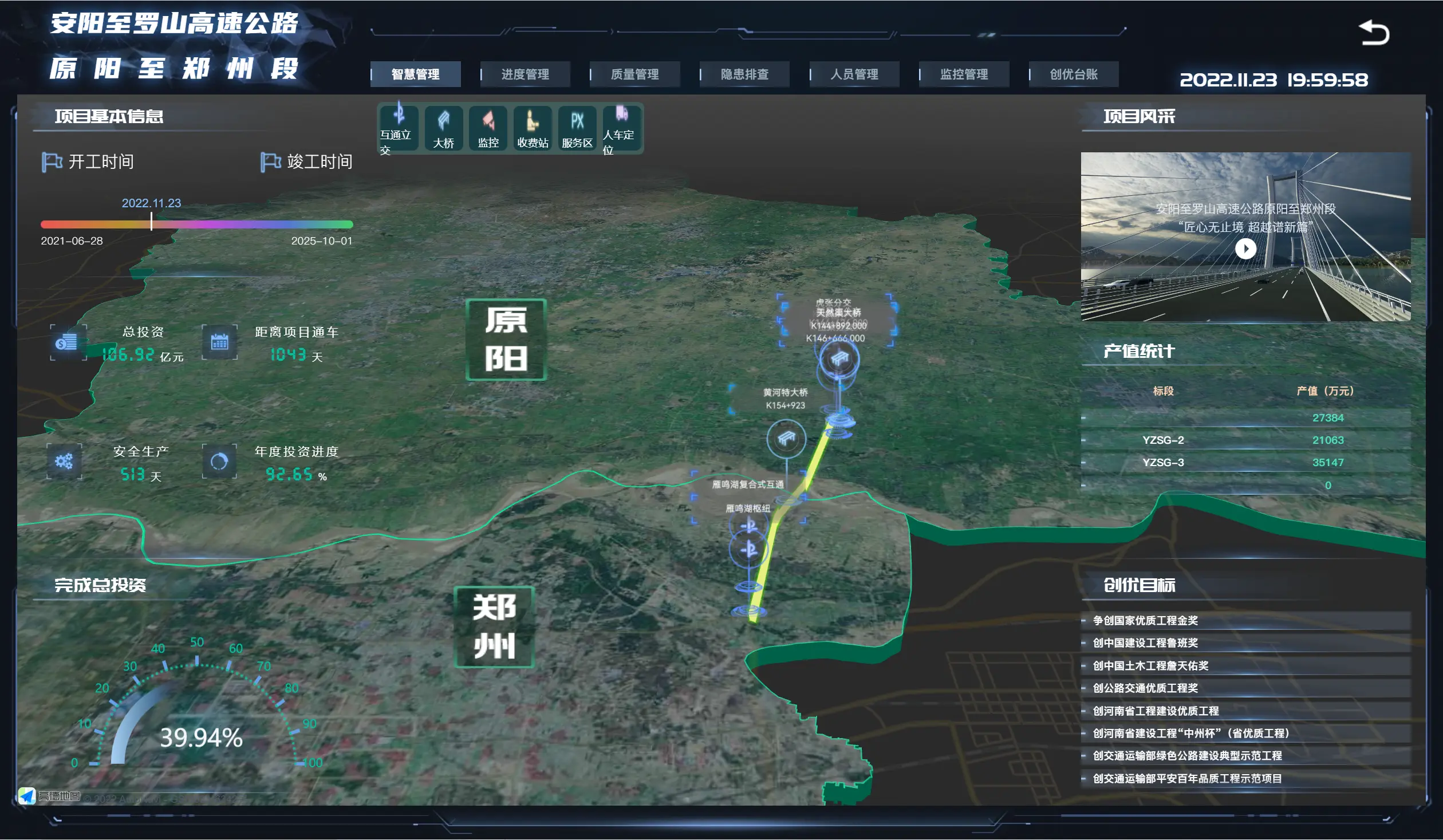This screenshot has height=840, width=1443.
Task: Switch to 质量管理 tab
Action: [634, 74]
